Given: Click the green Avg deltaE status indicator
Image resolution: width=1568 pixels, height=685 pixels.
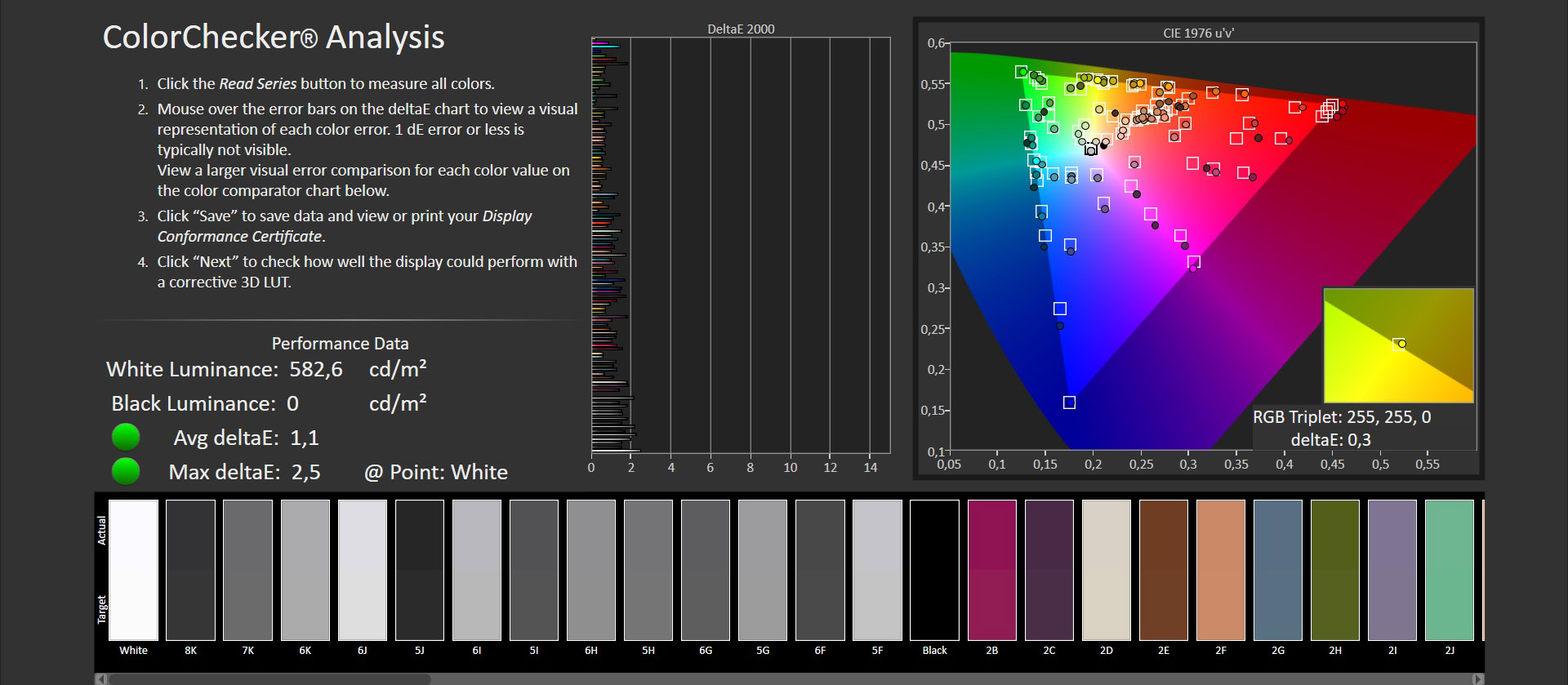Looking at the screenshot, I should pos(126,438).
